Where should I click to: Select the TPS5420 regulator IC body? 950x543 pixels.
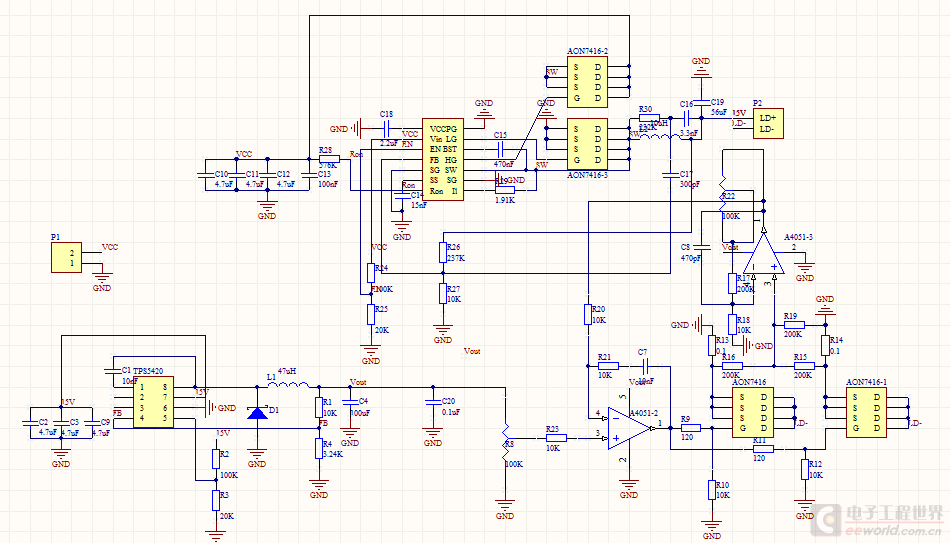pos(153,402)
